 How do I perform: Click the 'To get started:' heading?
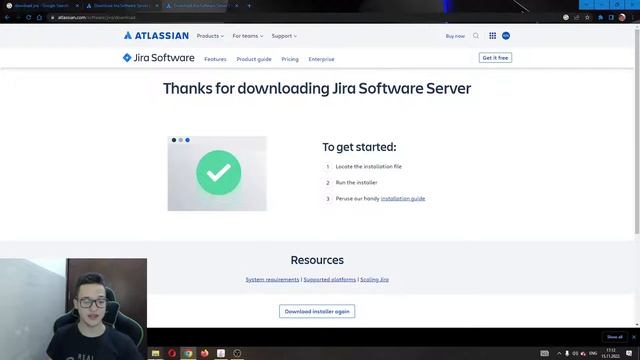point(359,147)
